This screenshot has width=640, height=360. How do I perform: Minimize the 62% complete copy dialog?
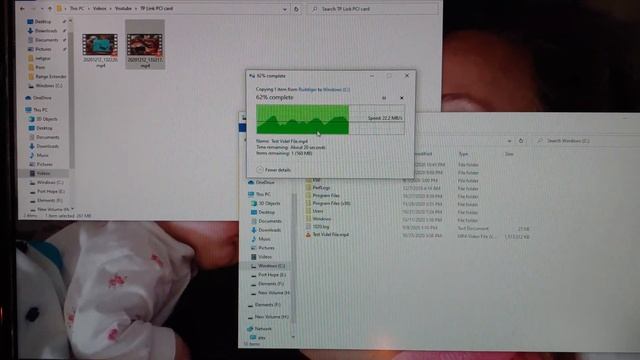[372, 76]
